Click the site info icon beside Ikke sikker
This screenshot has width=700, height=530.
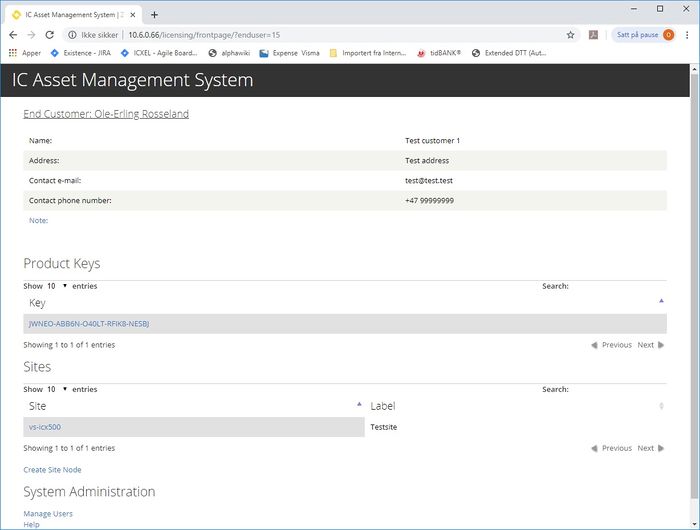[72, 35]
